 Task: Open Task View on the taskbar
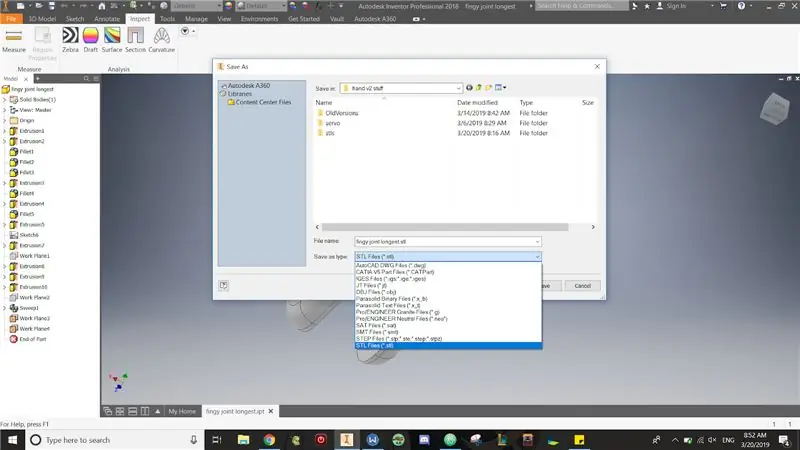[x=217, y=439]
